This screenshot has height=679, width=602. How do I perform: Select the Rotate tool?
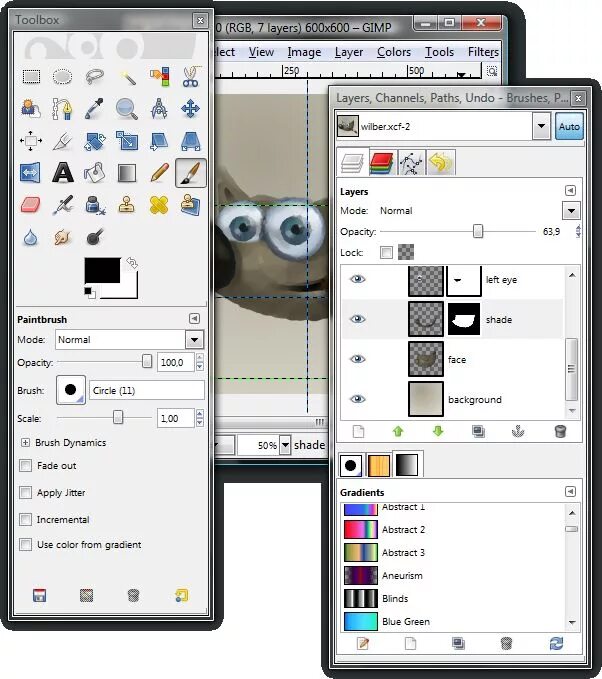pyautogui.click(x=94, y=141)
